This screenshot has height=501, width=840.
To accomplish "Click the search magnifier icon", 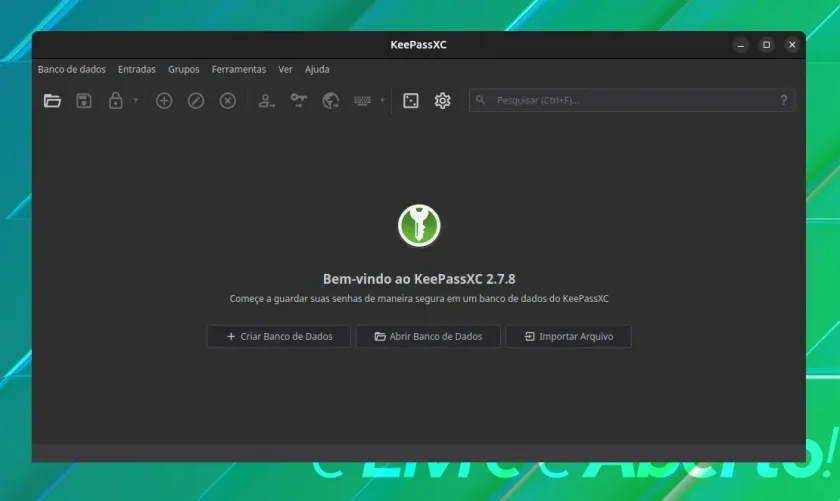I will click(481, 100).
